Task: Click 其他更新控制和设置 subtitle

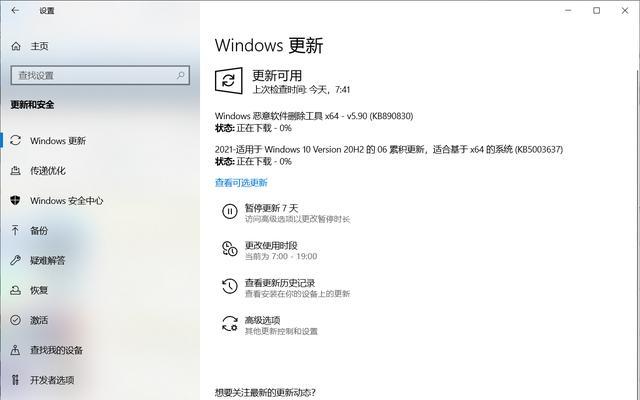Action: tap(281, 331)
